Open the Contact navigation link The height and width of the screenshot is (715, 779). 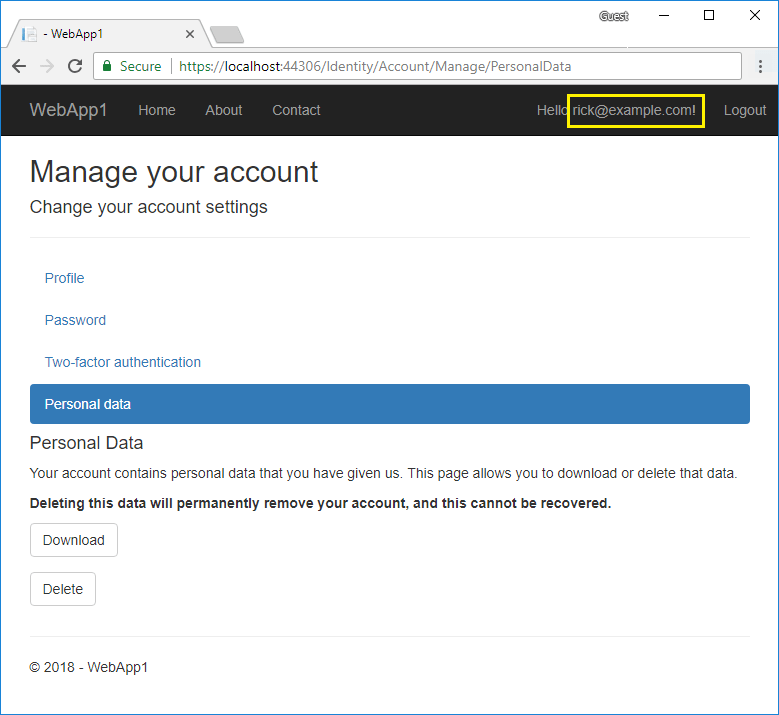pyautogui.click(x=296, y=110)
